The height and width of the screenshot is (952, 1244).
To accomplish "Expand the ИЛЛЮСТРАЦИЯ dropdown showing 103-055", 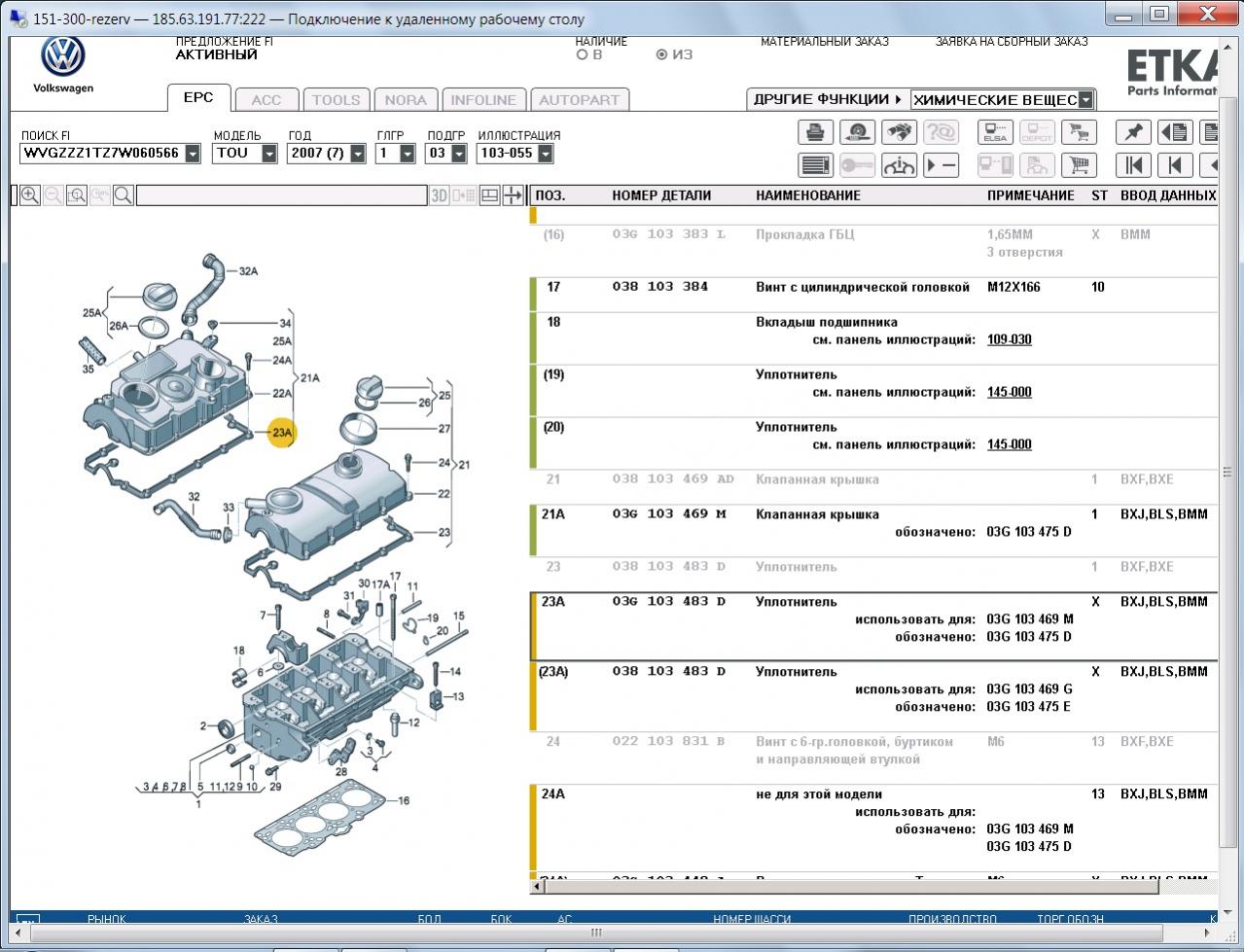I will [545, 154].
